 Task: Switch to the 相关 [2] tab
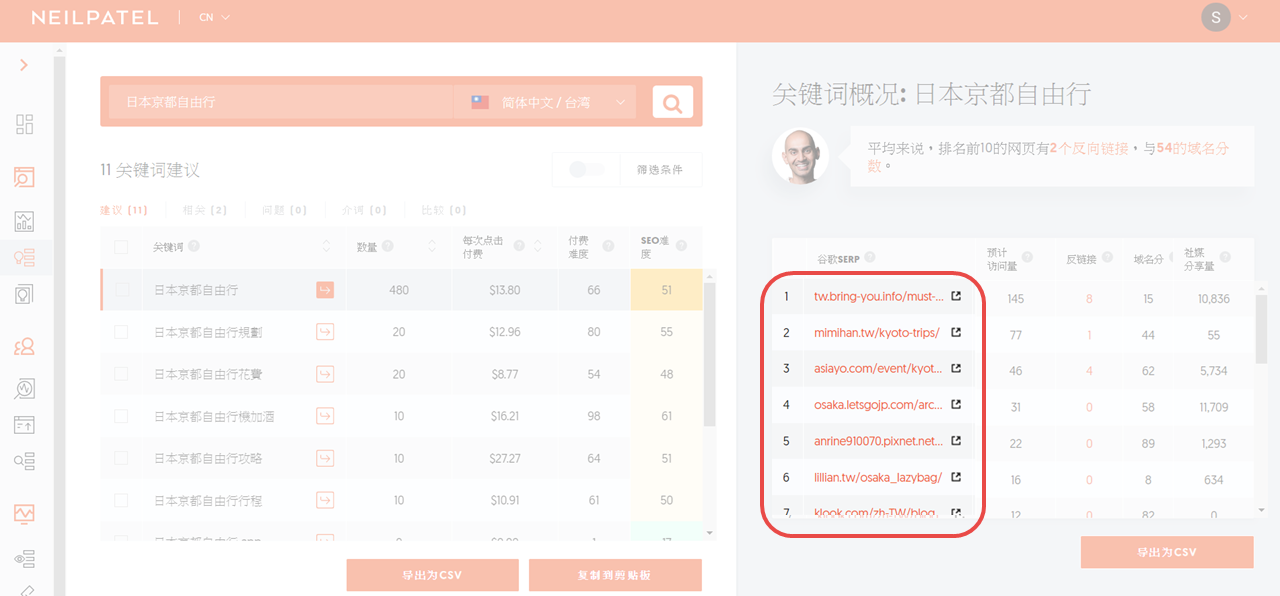click(x=204, y=210)
